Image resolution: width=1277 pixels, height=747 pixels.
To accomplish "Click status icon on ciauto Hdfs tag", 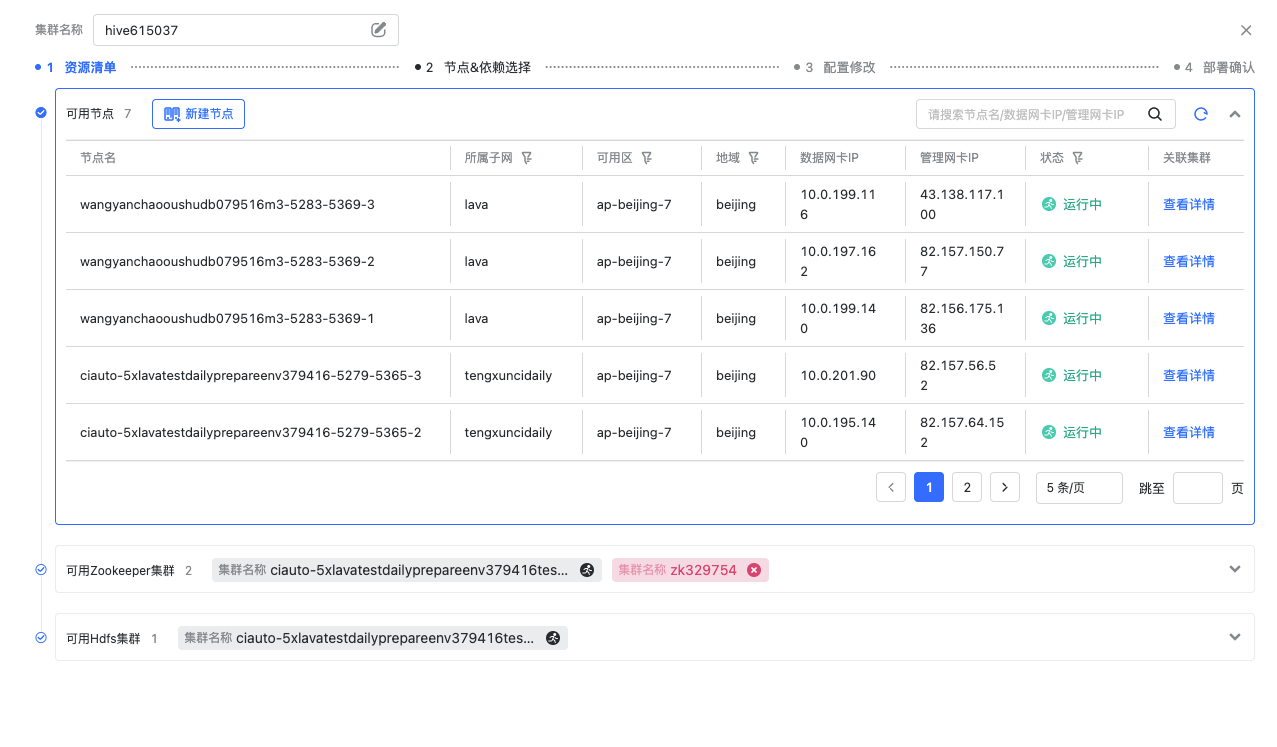I will point(553,638).
